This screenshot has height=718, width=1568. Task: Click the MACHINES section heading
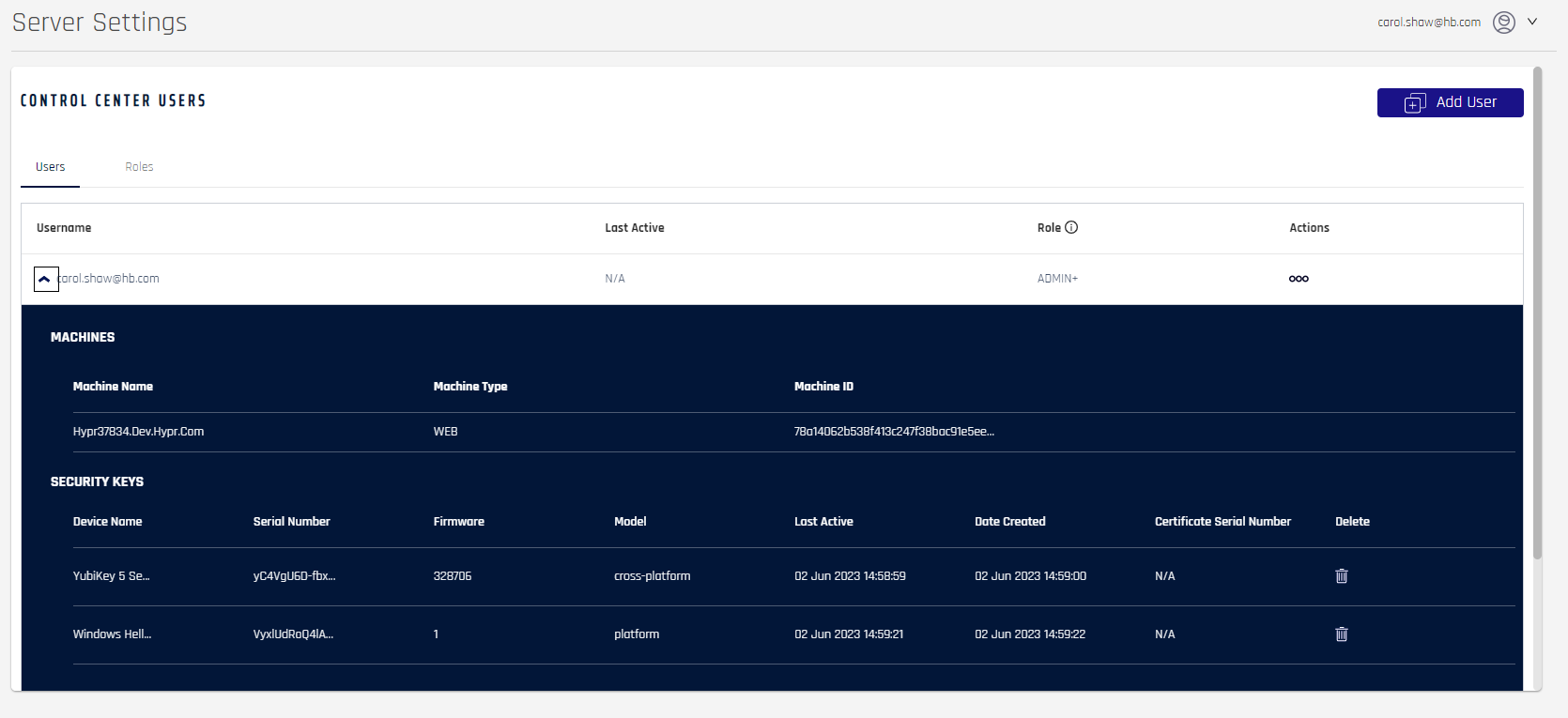pos(83,337)
